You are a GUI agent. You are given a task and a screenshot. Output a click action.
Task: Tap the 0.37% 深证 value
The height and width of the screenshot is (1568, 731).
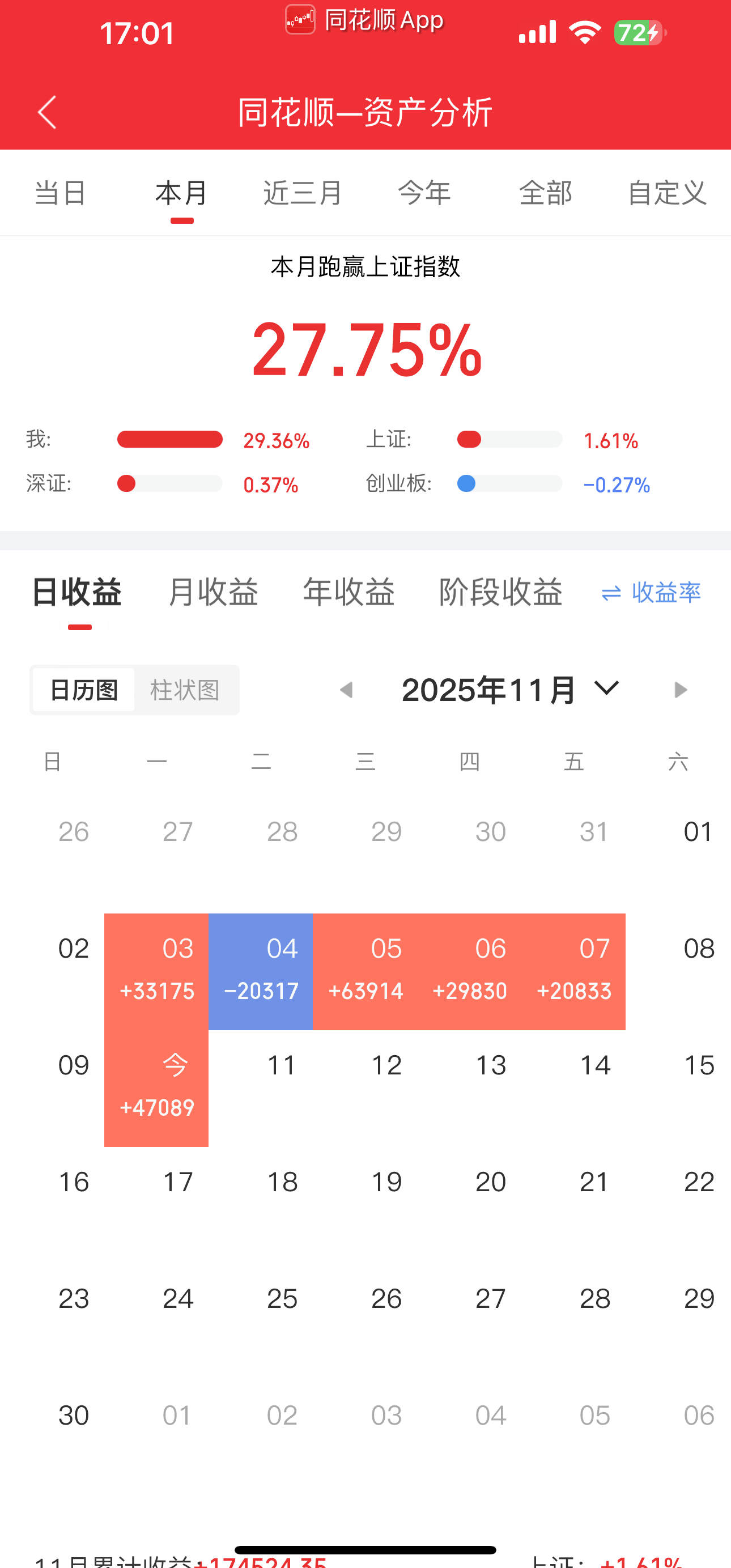pos(271,485)
